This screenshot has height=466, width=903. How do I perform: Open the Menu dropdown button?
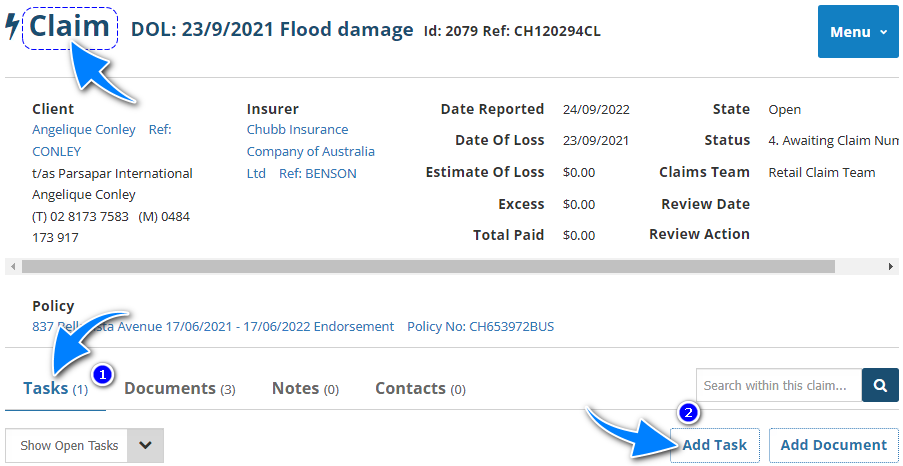click(858, 32)
